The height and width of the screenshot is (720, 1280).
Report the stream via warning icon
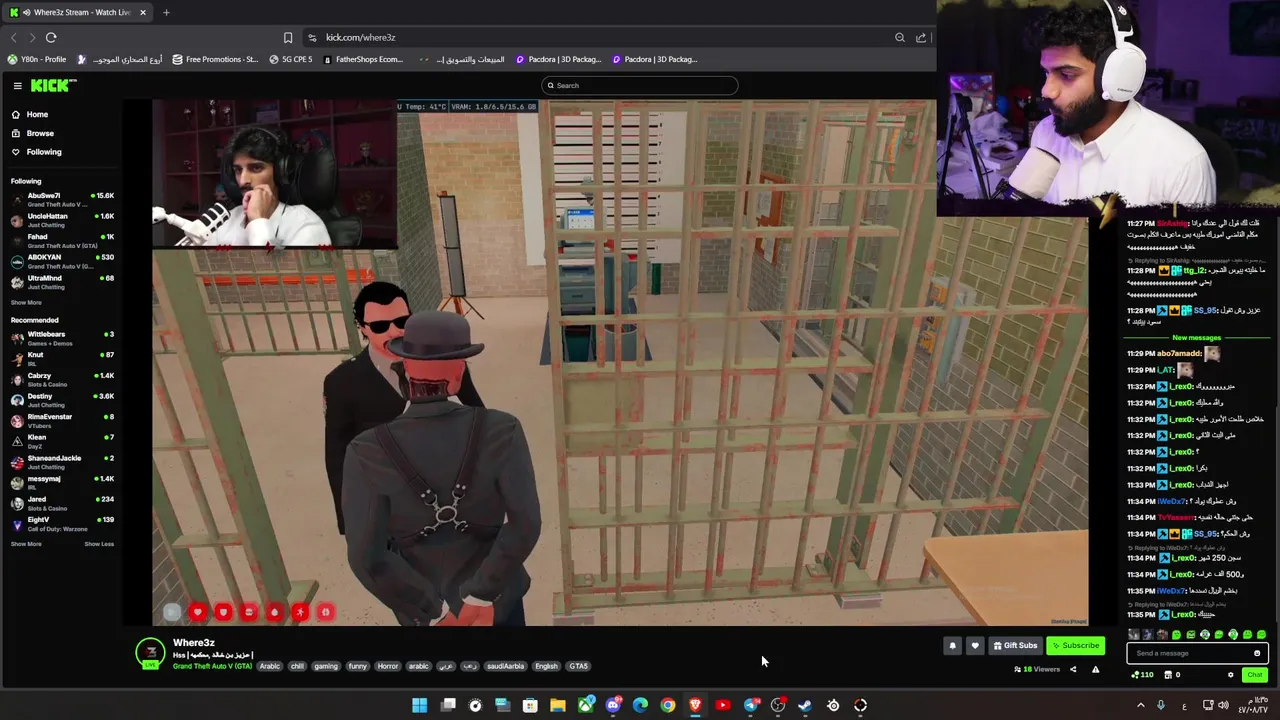pos(1095,670)
